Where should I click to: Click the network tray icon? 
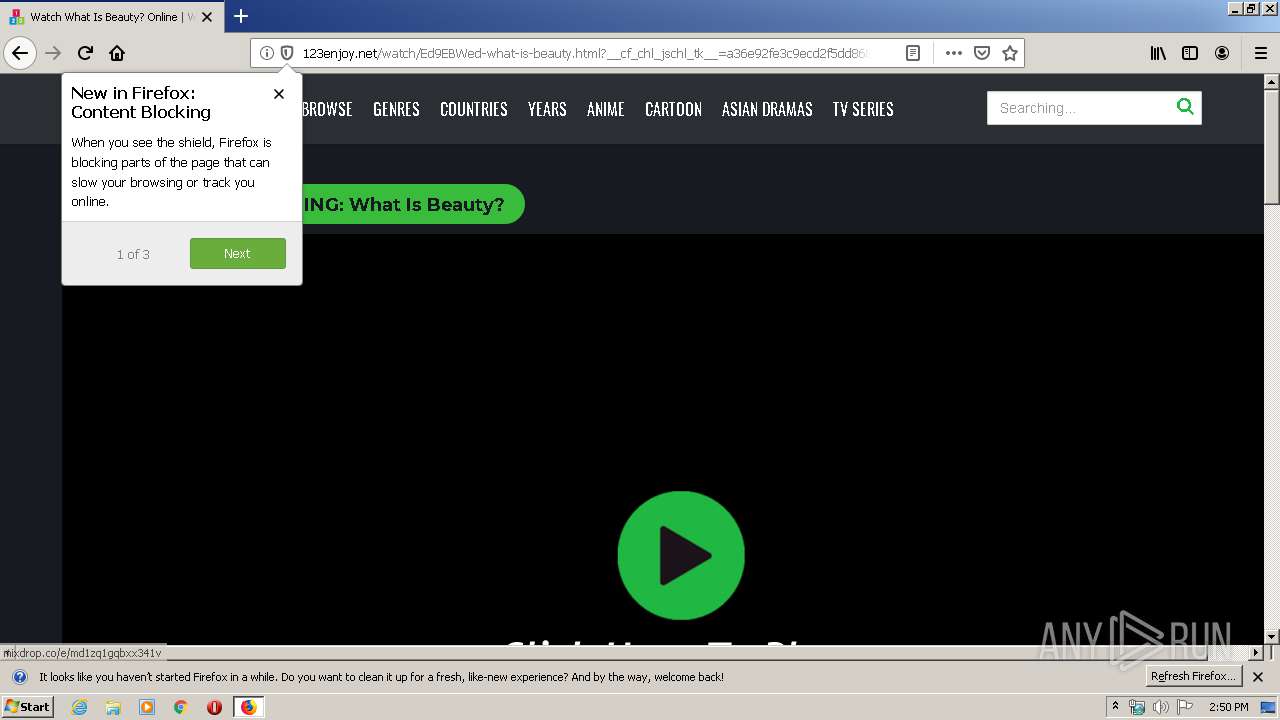[x=1137, y=707]
